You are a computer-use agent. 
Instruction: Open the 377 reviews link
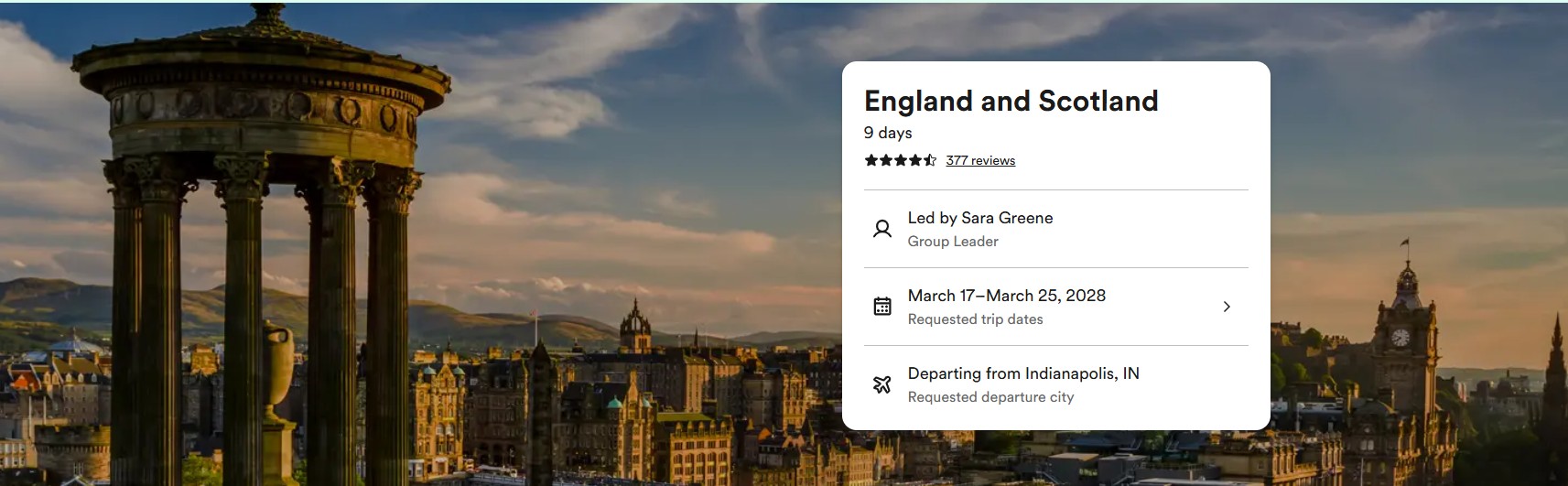click(x=980, y=161)
